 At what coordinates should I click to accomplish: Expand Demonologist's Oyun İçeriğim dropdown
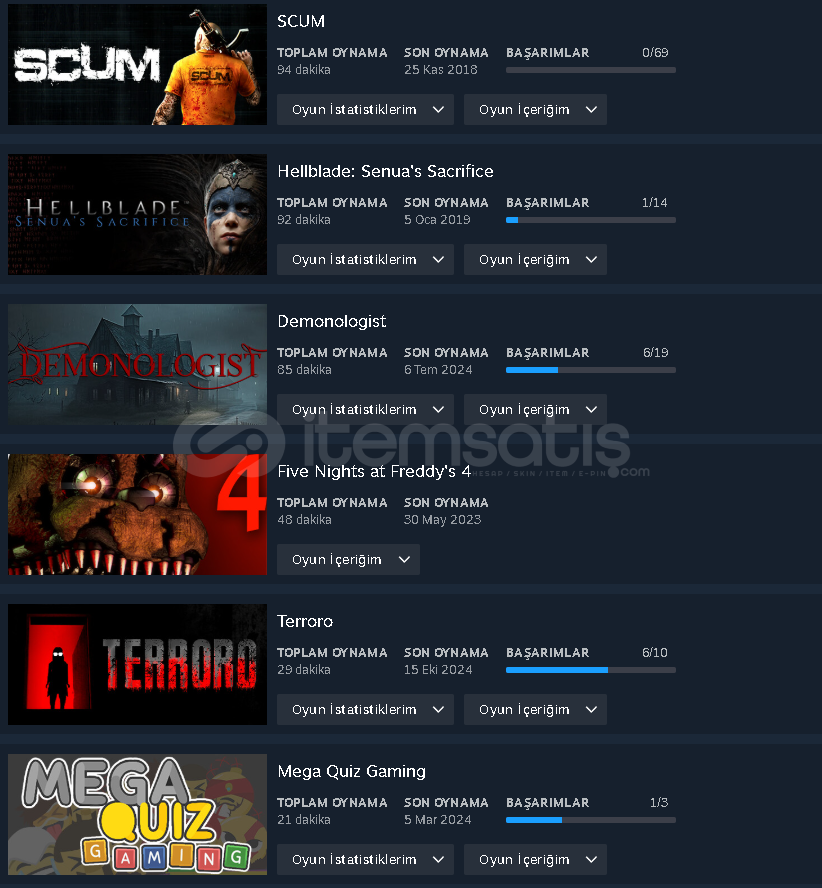[535, 410]
